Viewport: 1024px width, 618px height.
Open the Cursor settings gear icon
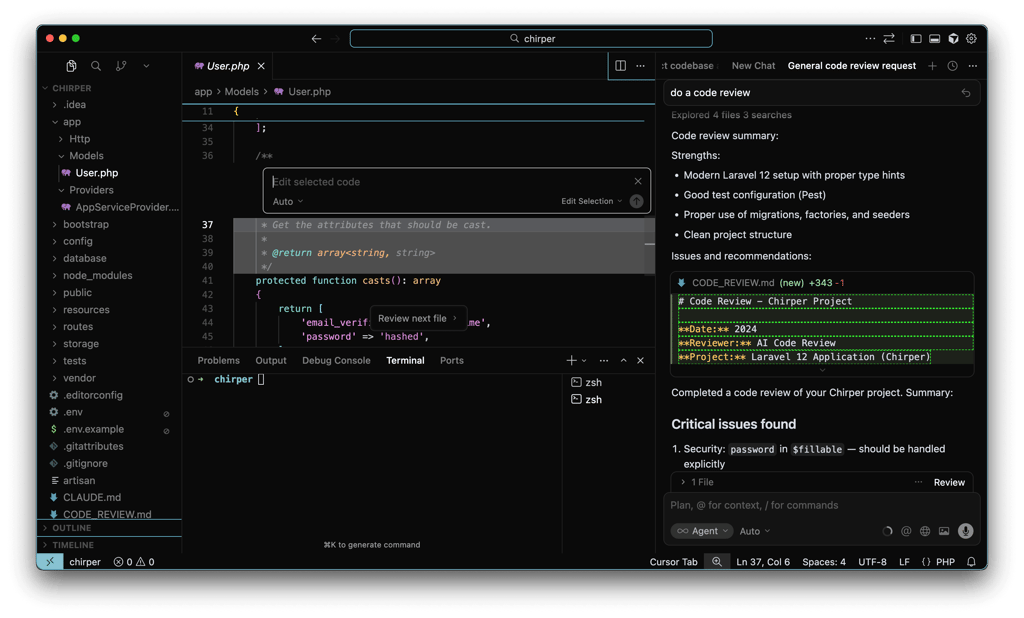(x=971, y=39)
